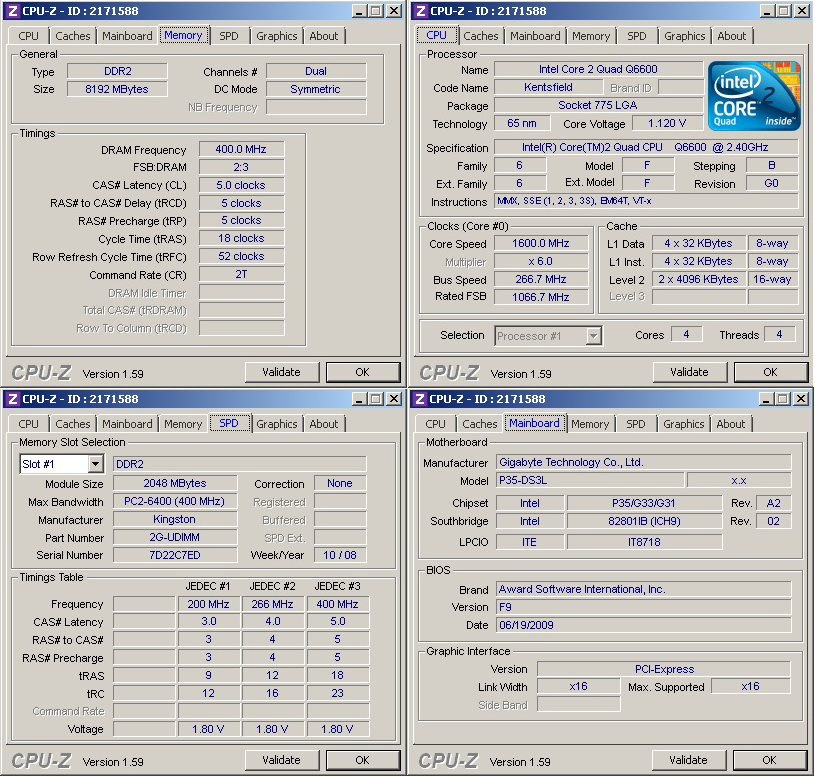Viewport: 815px width, 777px height.
Task: Click Module Size field 2048 MBytes
Action: pos(175,483)
